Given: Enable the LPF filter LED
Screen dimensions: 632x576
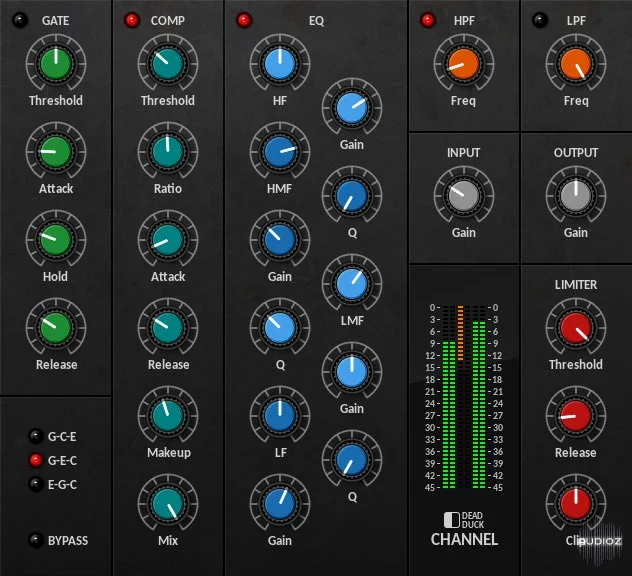Looking at the screenshot, I should tap(540, 20).
